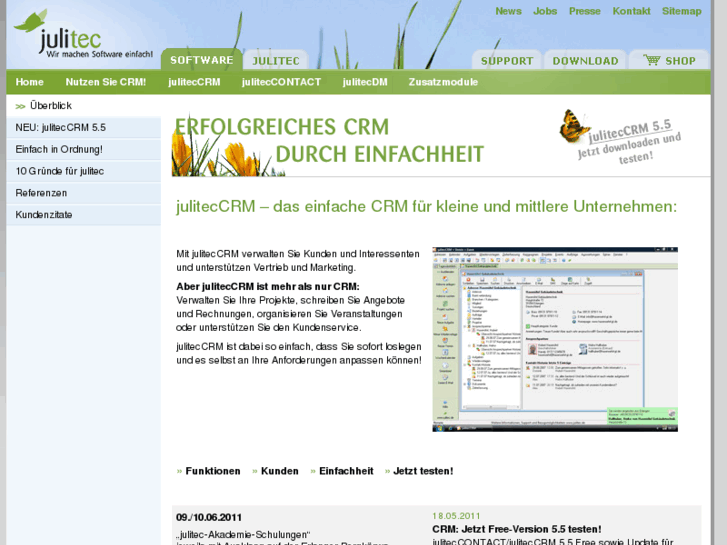Follow the Kunden link
The width and height of the screenshot is (727, 545).
280,471
